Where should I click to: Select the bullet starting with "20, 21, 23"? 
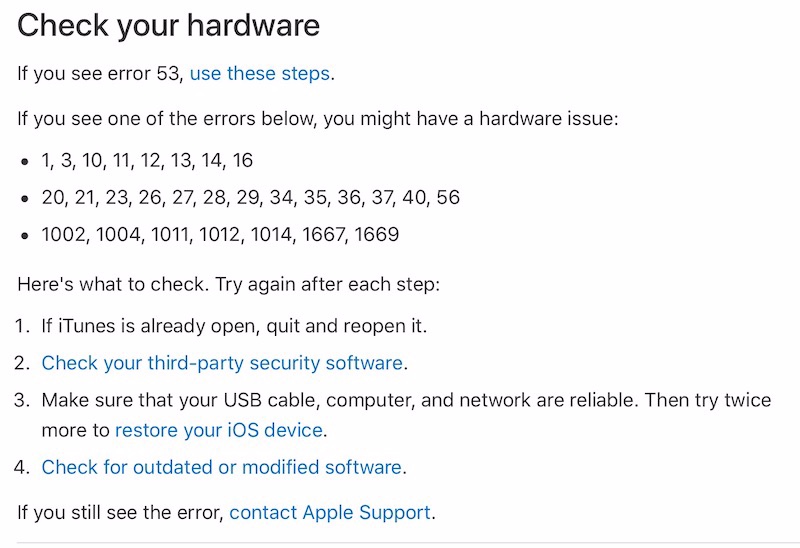tap(250, 197)
